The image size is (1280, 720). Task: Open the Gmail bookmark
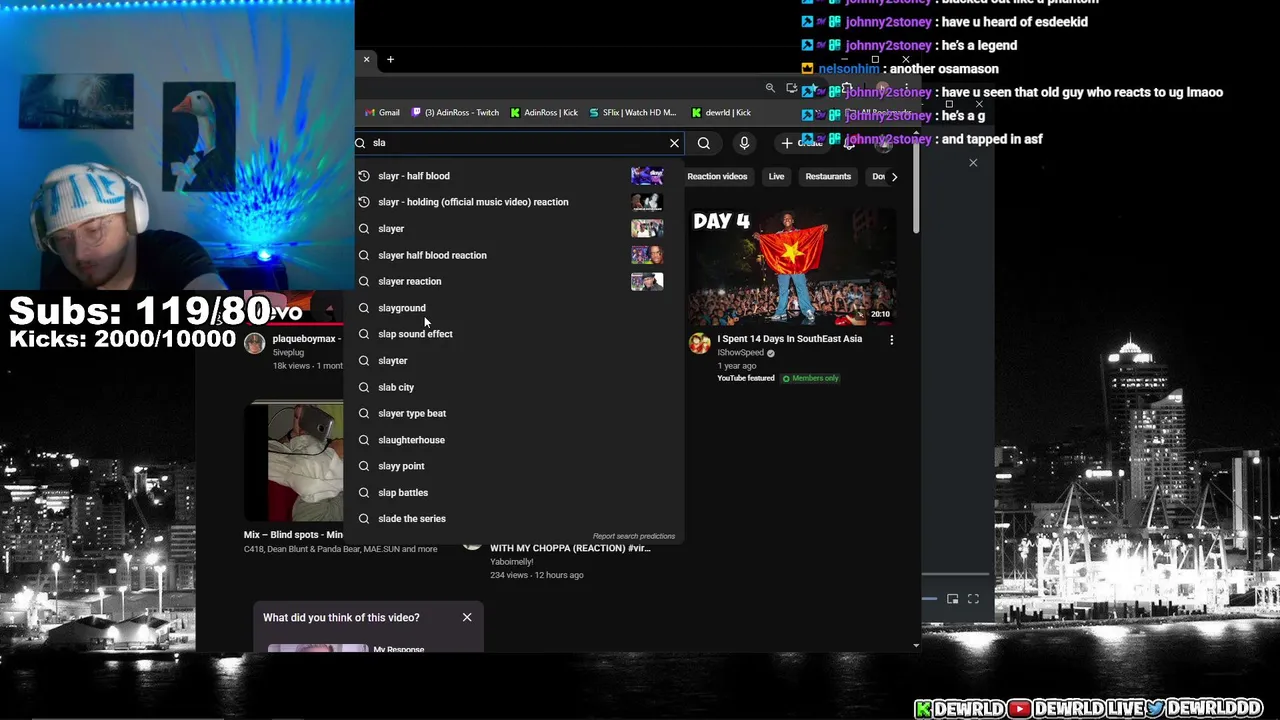382,113
